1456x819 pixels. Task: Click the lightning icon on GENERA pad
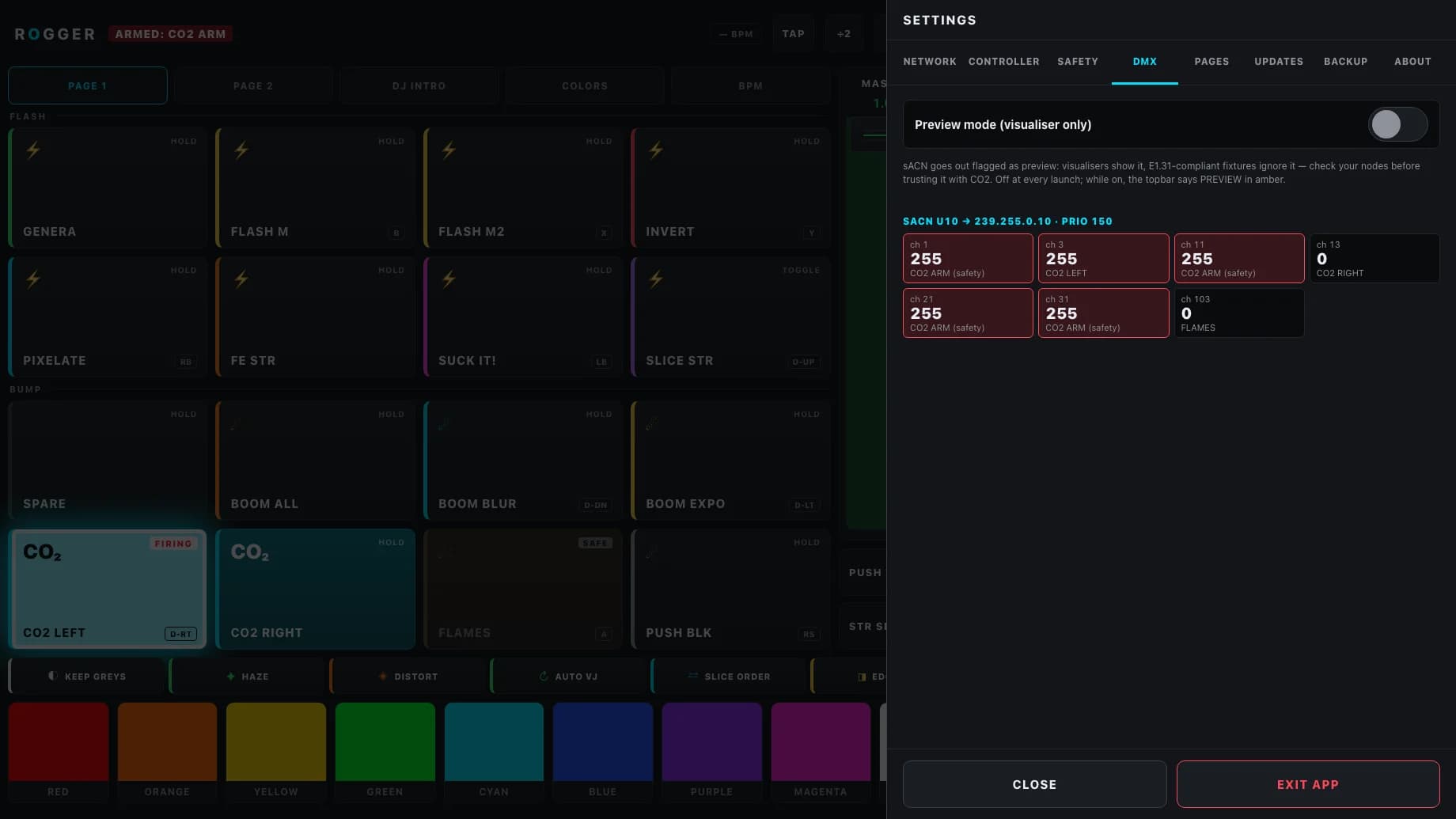[x=33, y=150]
